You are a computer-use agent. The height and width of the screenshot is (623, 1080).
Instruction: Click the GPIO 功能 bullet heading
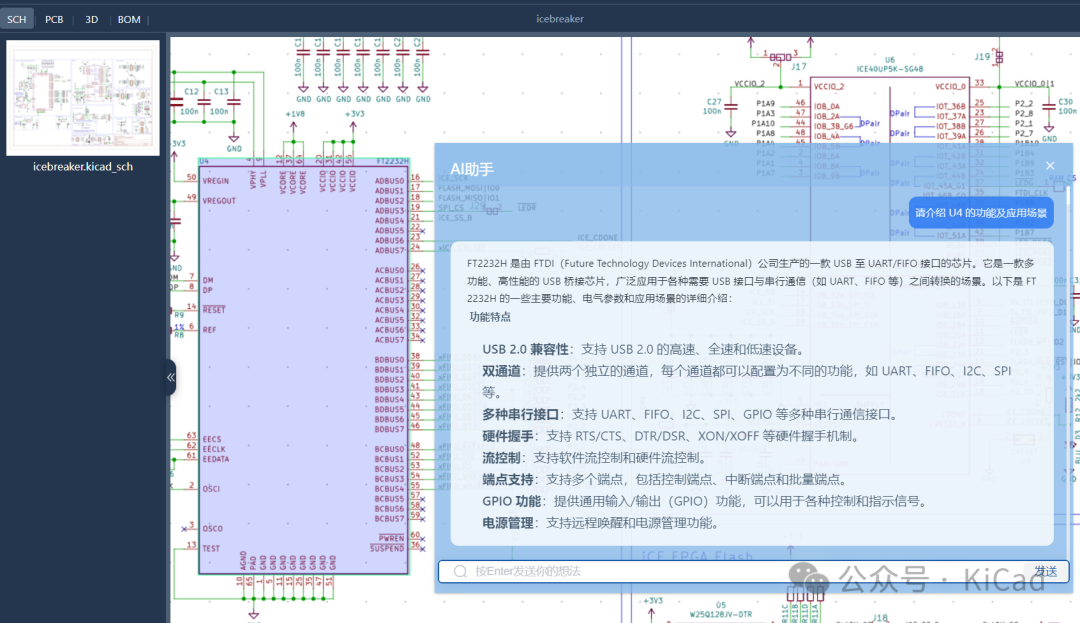point(512,501)
